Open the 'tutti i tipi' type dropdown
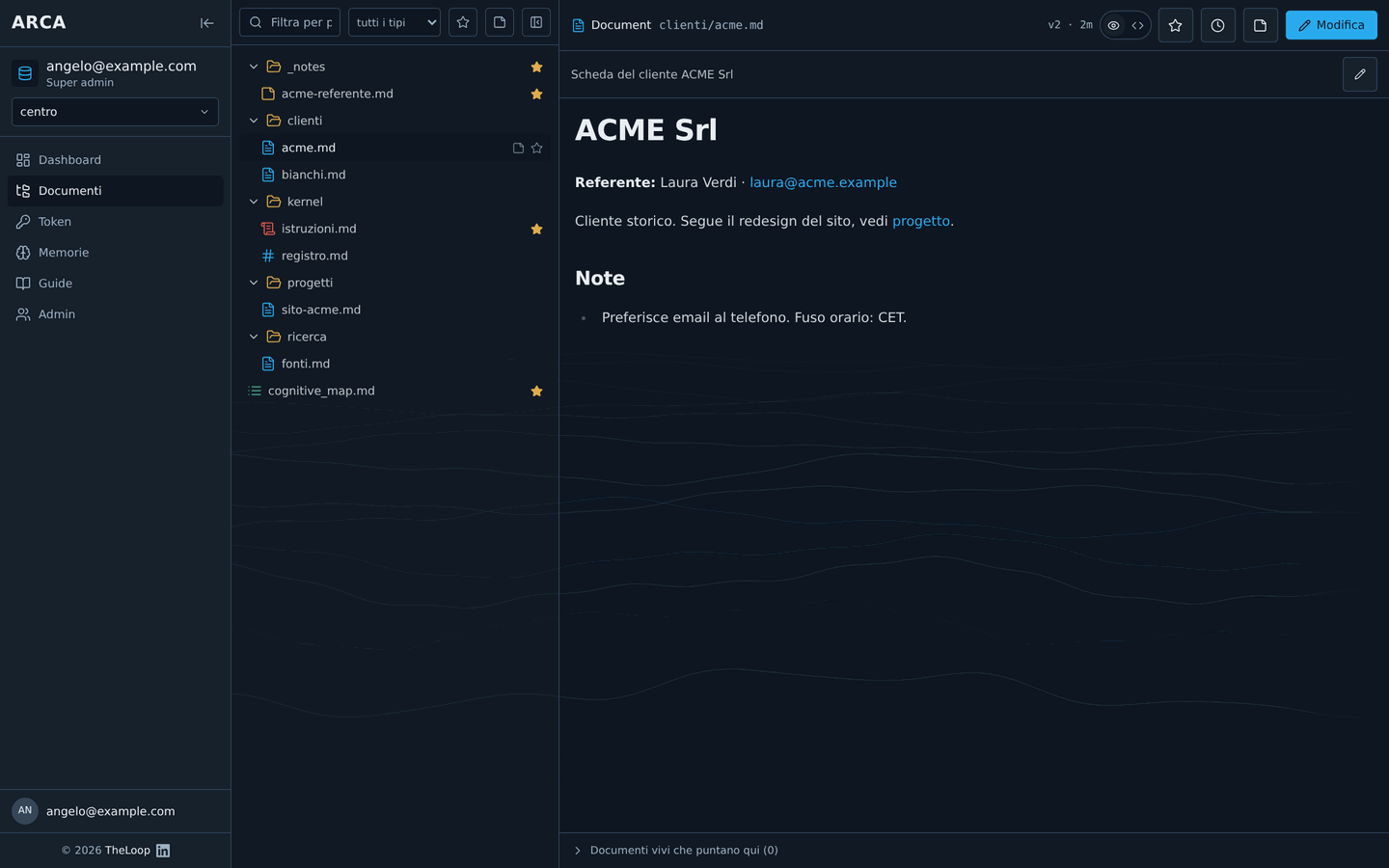This screenshot has width=1389, height=868. point(395,22)
